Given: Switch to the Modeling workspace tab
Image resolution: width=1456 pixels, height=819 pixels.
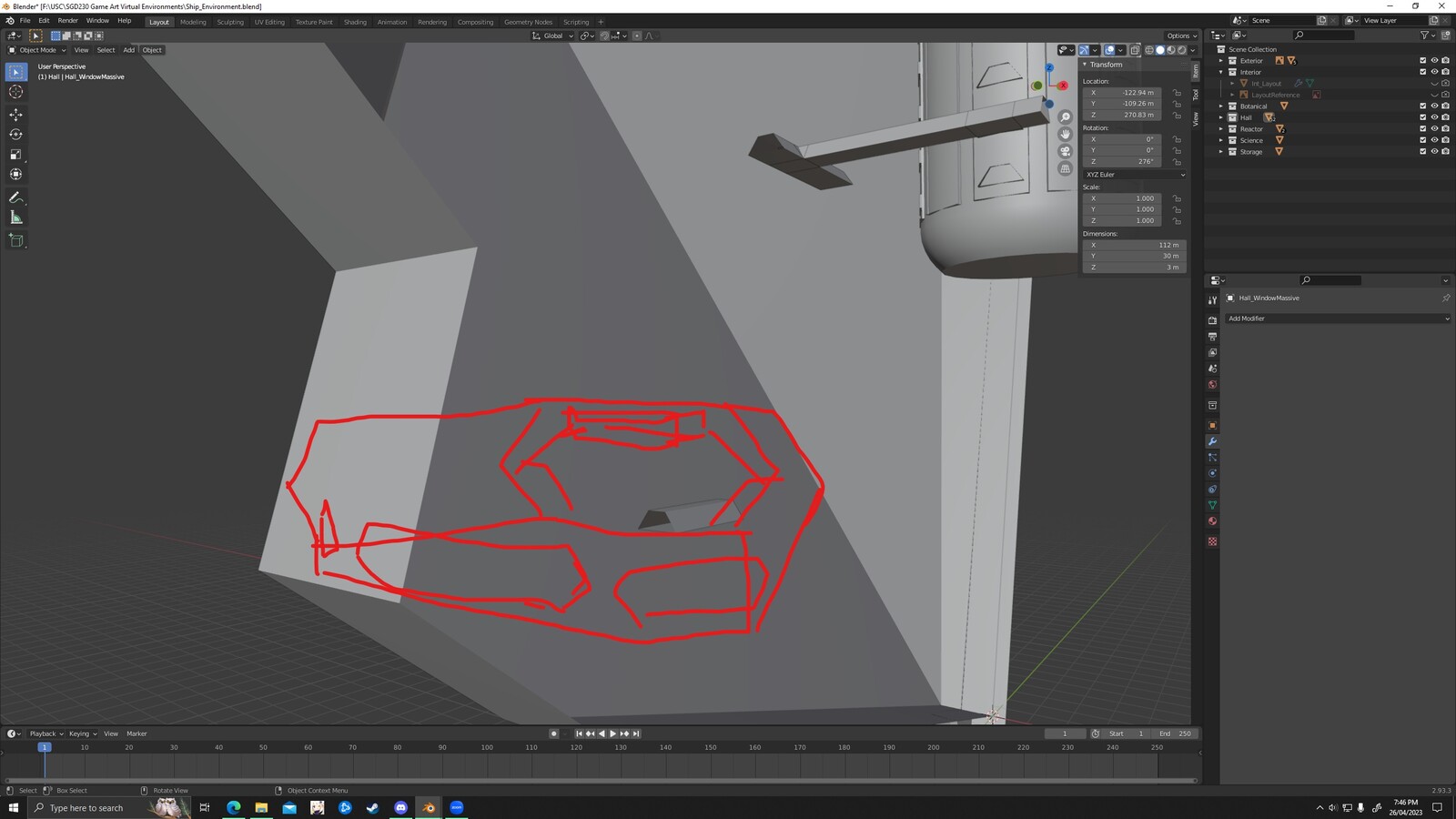Looking at the screenshot, I should [x=193, y=22].
